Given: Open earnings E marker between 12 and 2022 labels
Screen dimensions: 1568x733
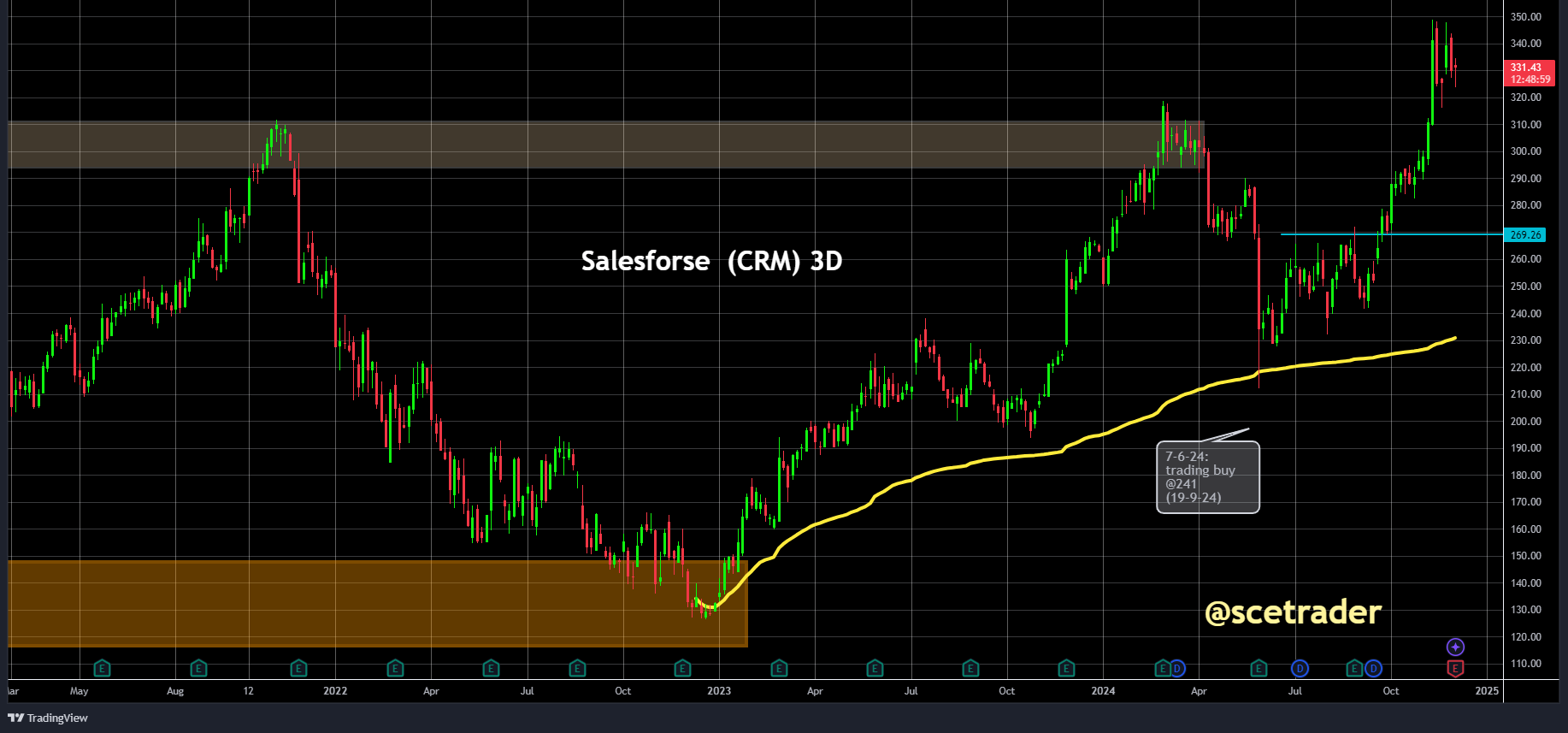Looking at the screenshot, I should [x=298, y=668].
